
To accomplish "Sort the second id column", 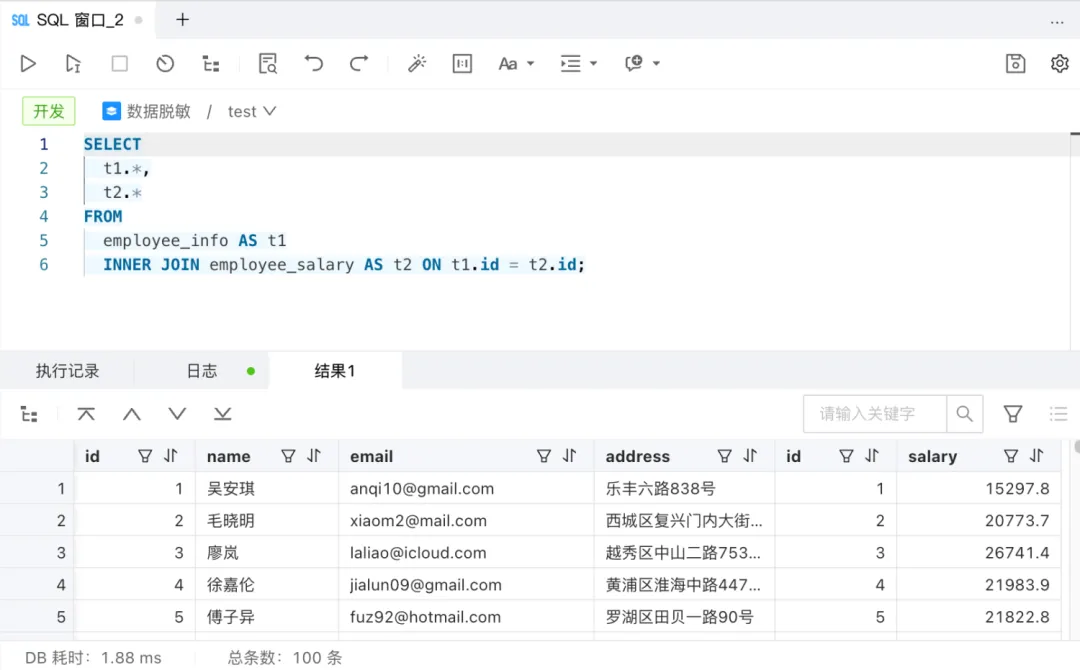I will coord(872,456).
